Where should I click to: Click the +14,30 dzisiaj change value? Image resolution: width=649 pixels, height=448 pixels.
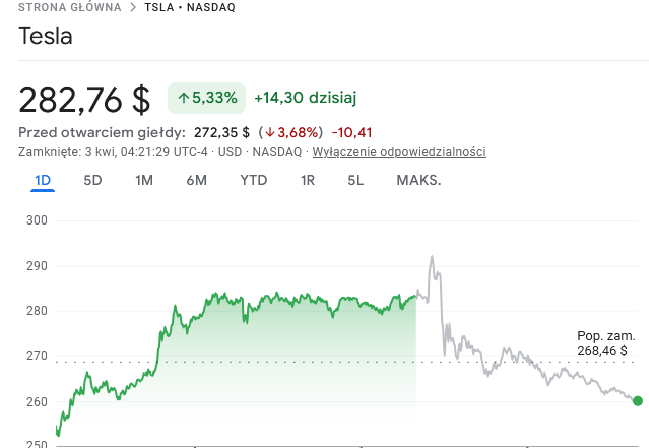coord(305,98)
